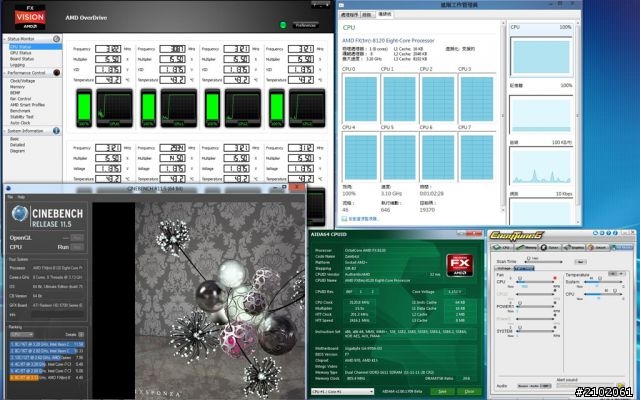
Task: Open the Help menu in Cinebench
Action: pos(21,197)
